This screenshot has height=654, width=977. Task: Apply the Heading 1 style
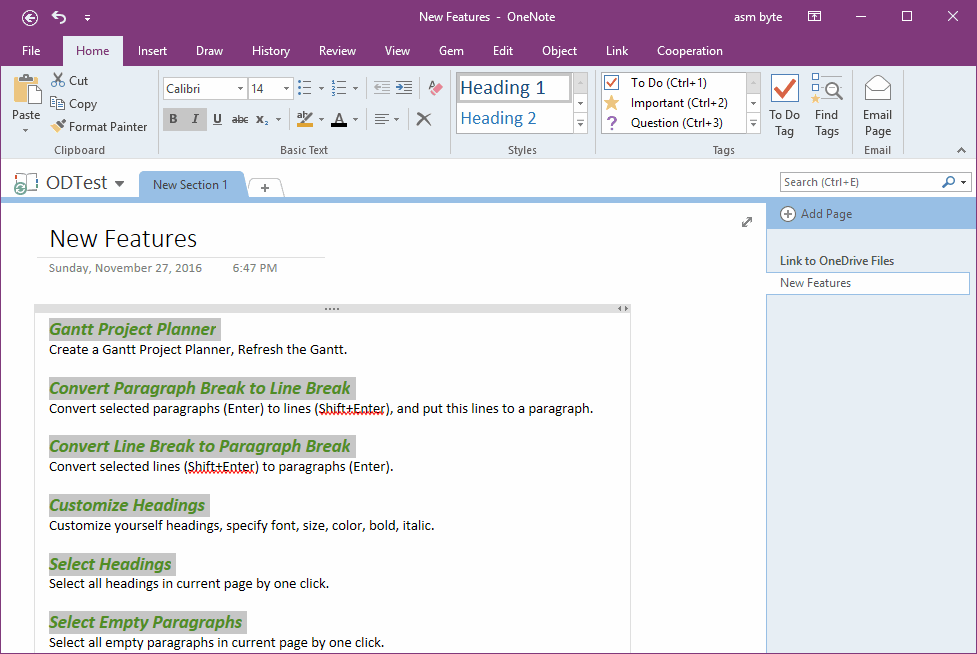click(x=513, y=88)
